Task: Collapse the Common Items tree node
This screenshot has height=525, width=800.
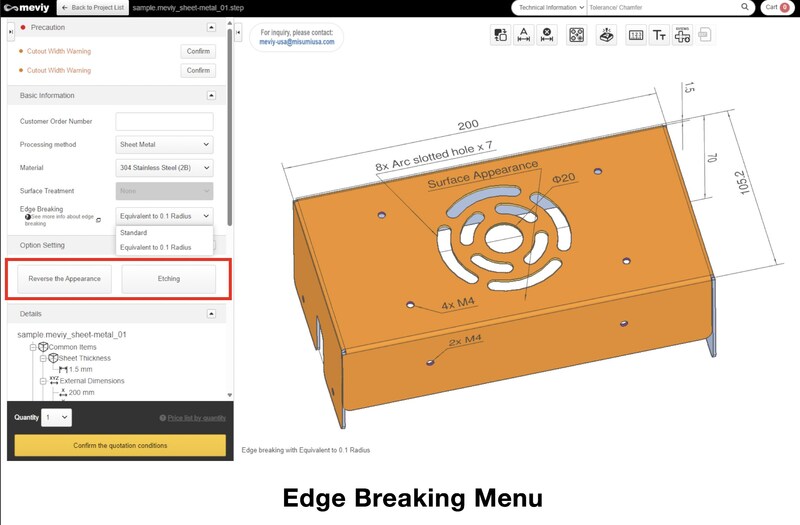Action: click(x=33, y=346)
